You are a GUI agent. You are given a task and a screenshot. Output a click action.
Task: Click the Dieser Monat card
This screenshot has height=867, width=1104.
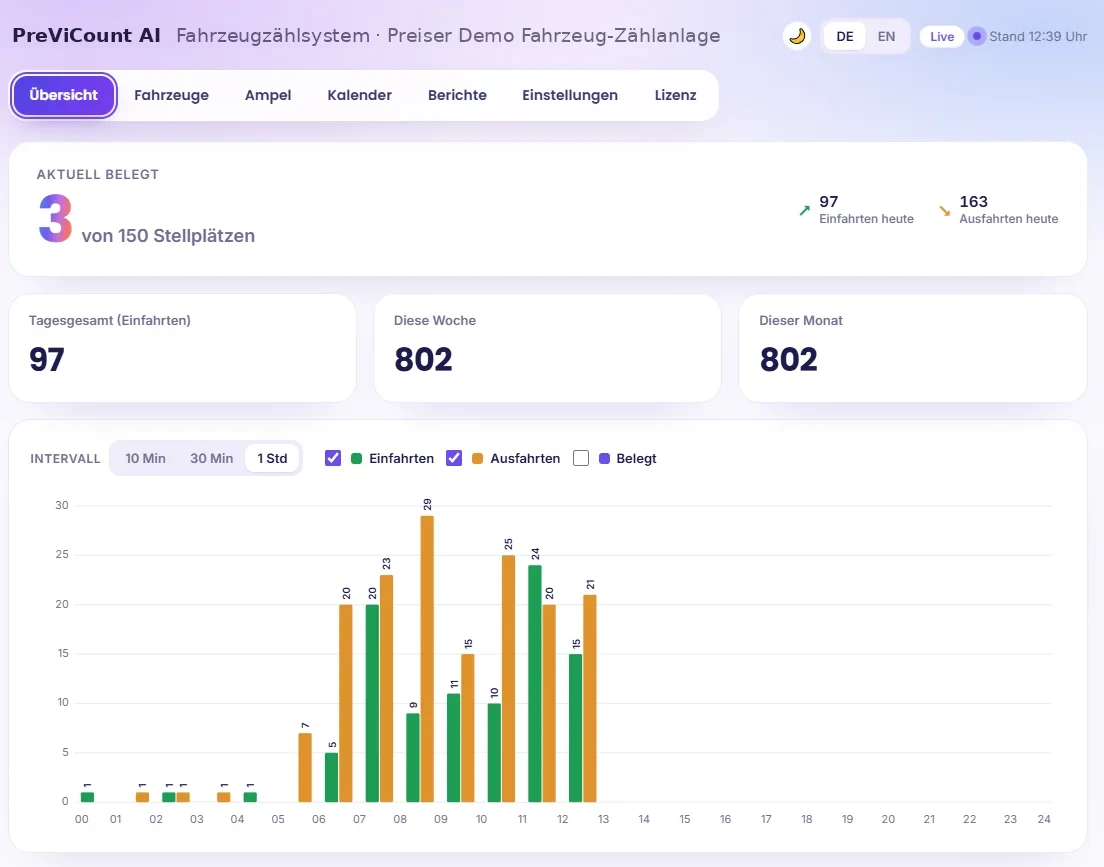(x=912, y=348)
